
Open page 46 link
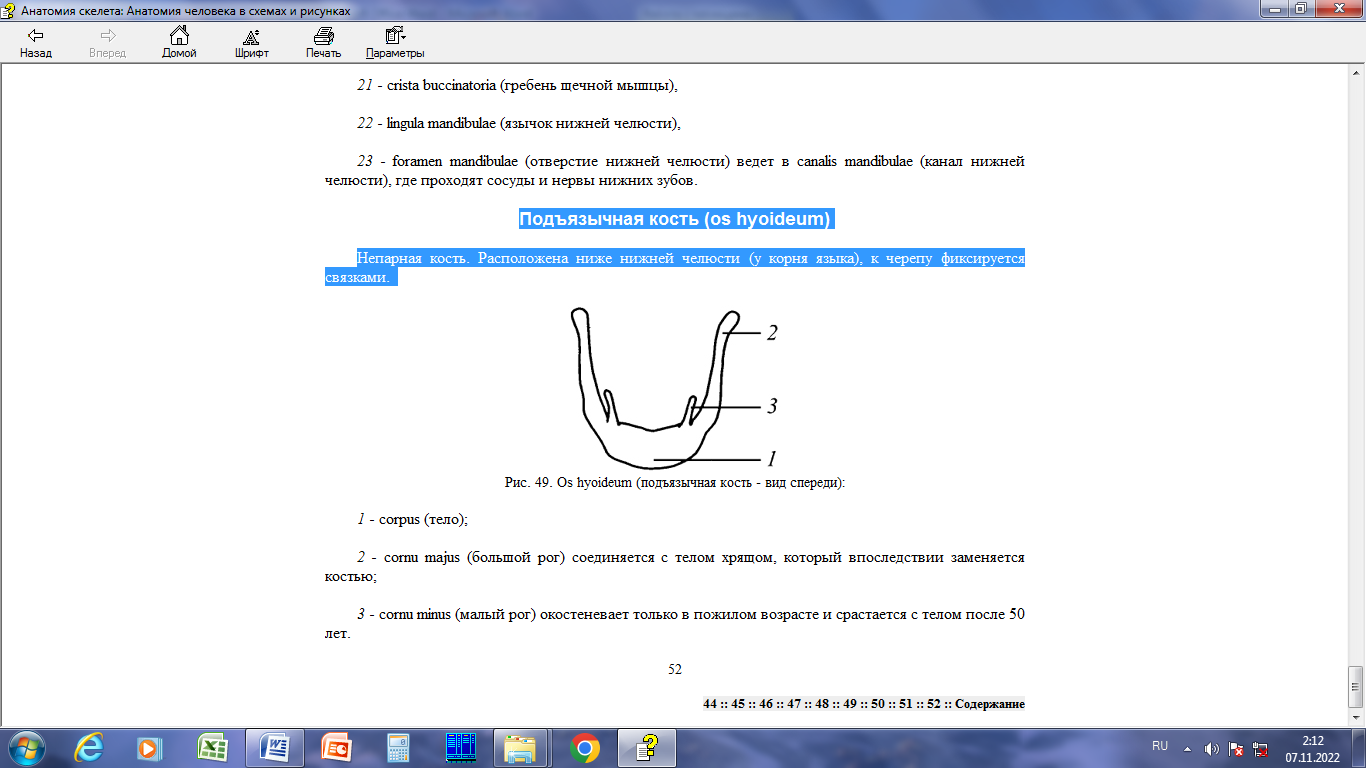[x=766, y=704]
